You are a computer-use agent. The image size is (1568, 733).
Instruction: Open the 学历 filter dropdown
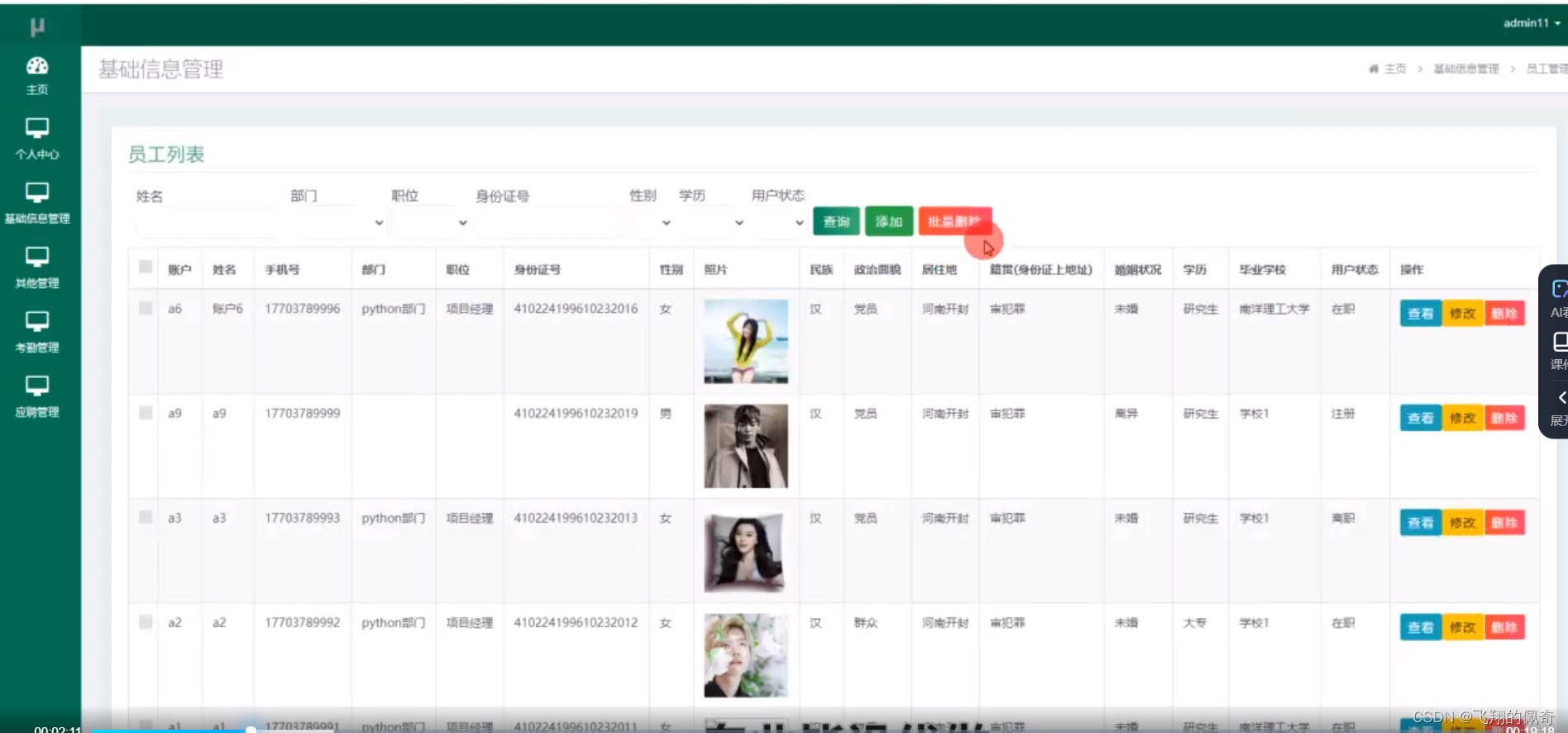tap(711, 223)
